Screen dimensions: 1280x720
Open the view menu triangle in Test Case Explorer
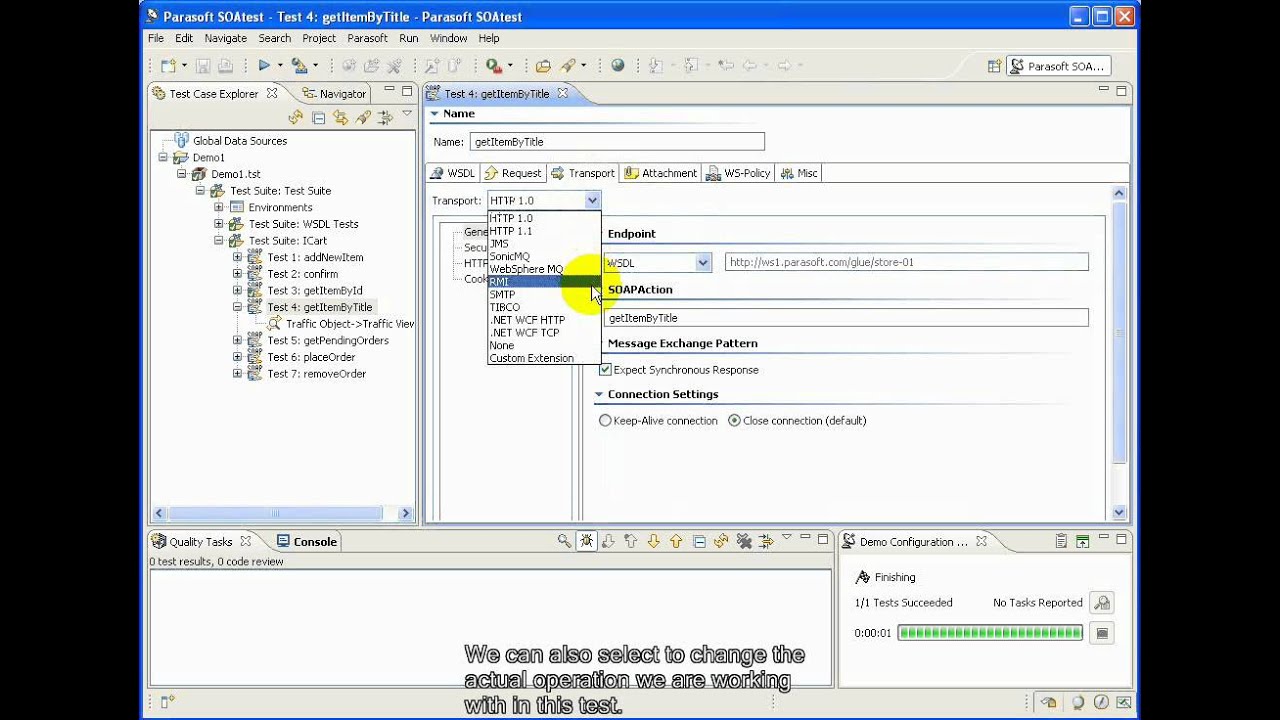(407, 115)
